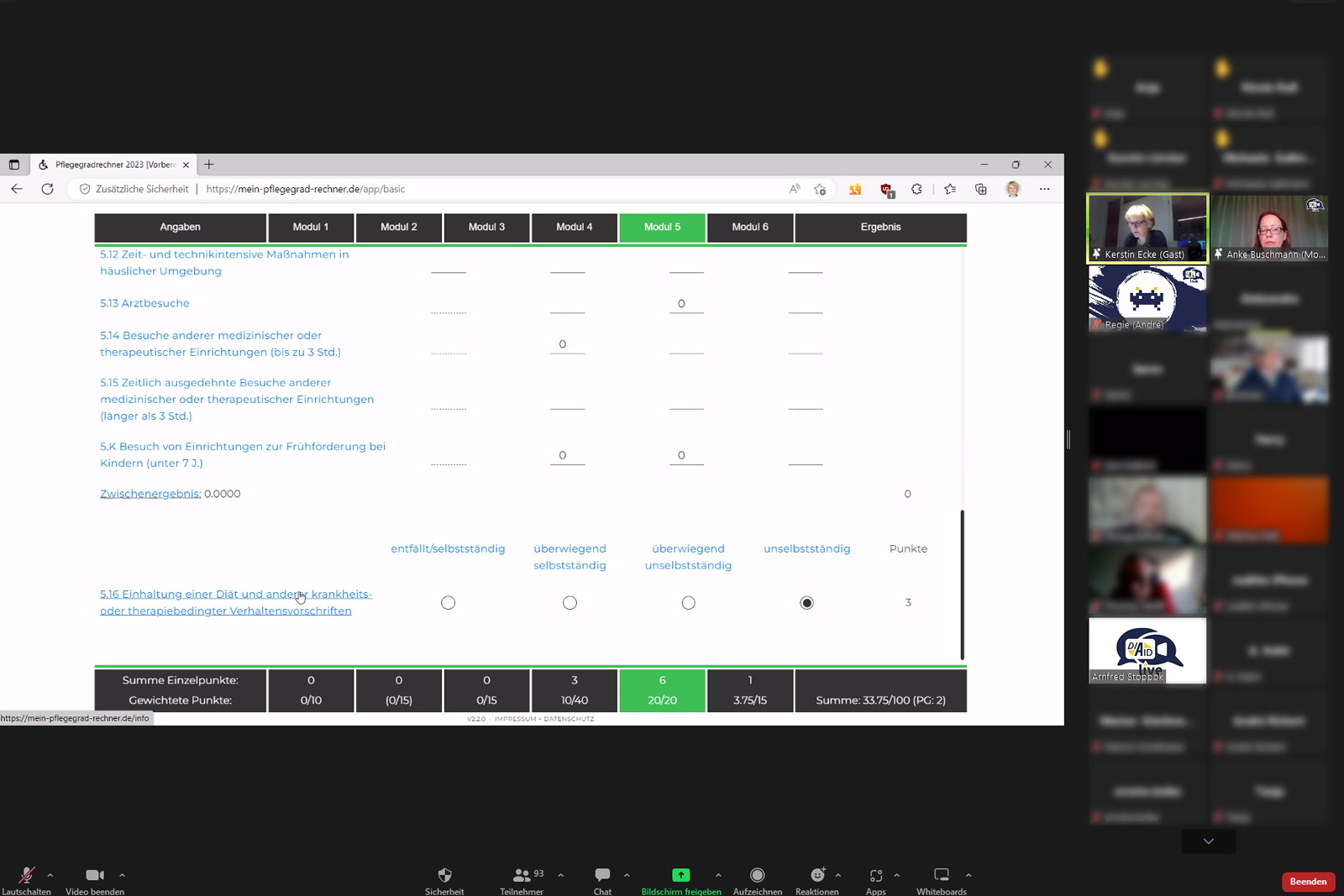Open the Whiteboards tool
This screenshot has height=896, width=1344.
click(941, 875)
